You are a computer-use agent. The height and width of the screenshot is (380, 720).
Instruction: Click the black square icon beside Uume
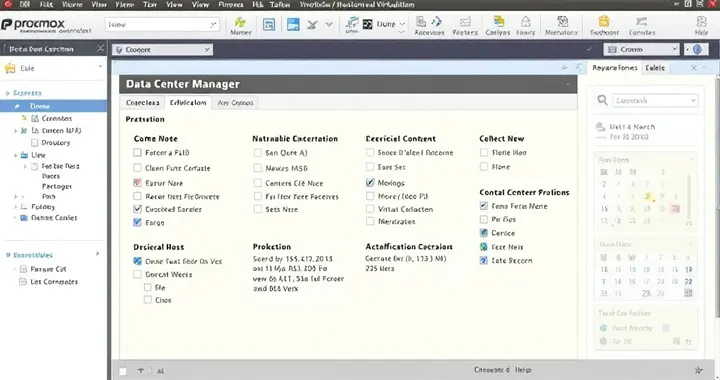367,24
